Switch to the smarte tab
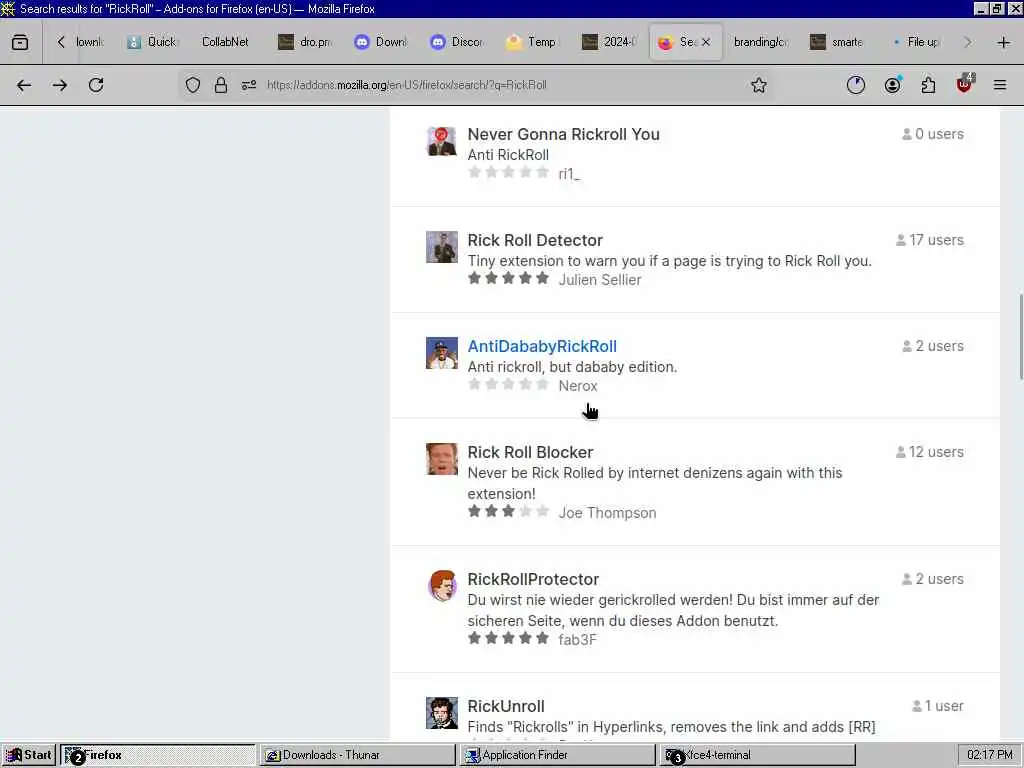Screen dimensions: 1024x768 click(837, 42)
